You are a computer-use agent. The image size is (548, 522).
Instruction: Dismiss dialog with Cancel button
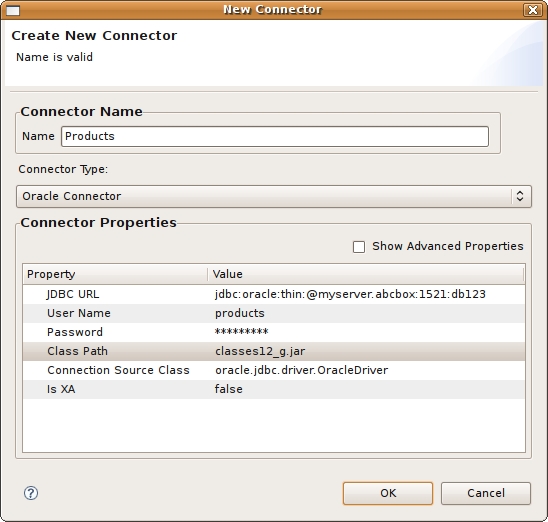[486, 493]
